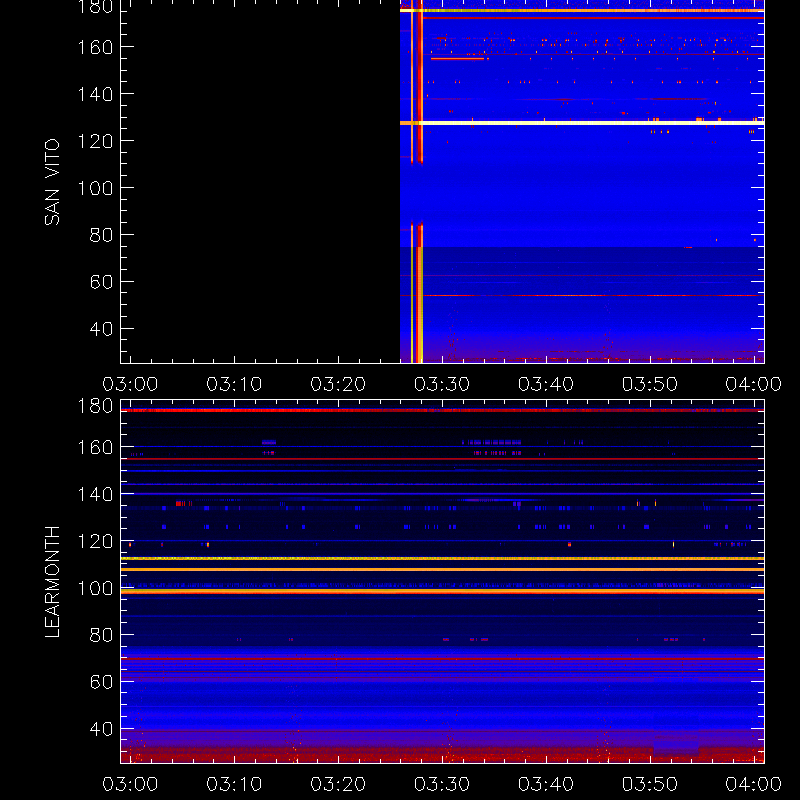Select the 160 tick label on San Vito plot
The width and height of the screenshot is (800, 800).
(95, 47)
